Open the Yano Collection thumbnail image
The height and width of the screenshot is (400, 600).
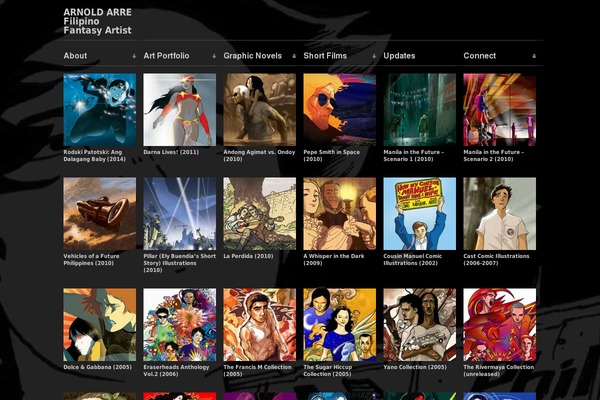pyautogui.click(x=419, y=325)
